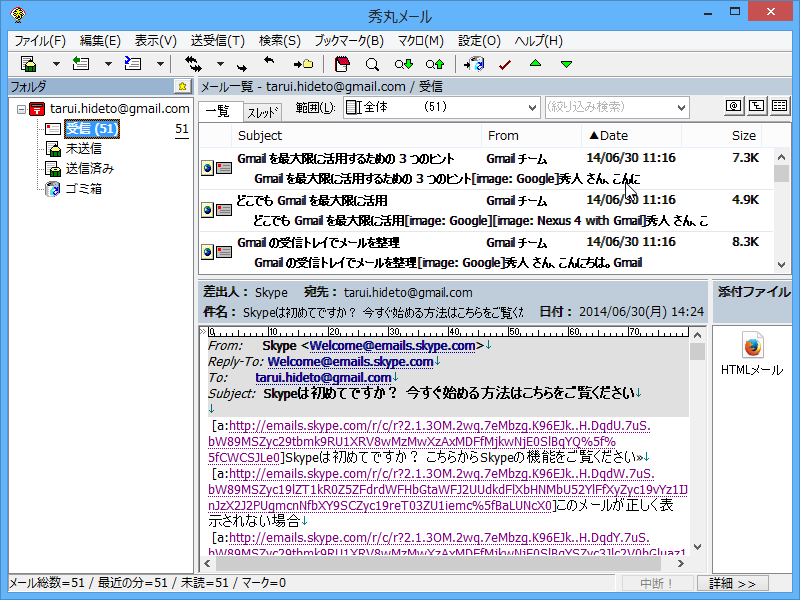Open the ブックマーク(B) menu
Screen dimensions: 800x600
click(x=349, y=41)
